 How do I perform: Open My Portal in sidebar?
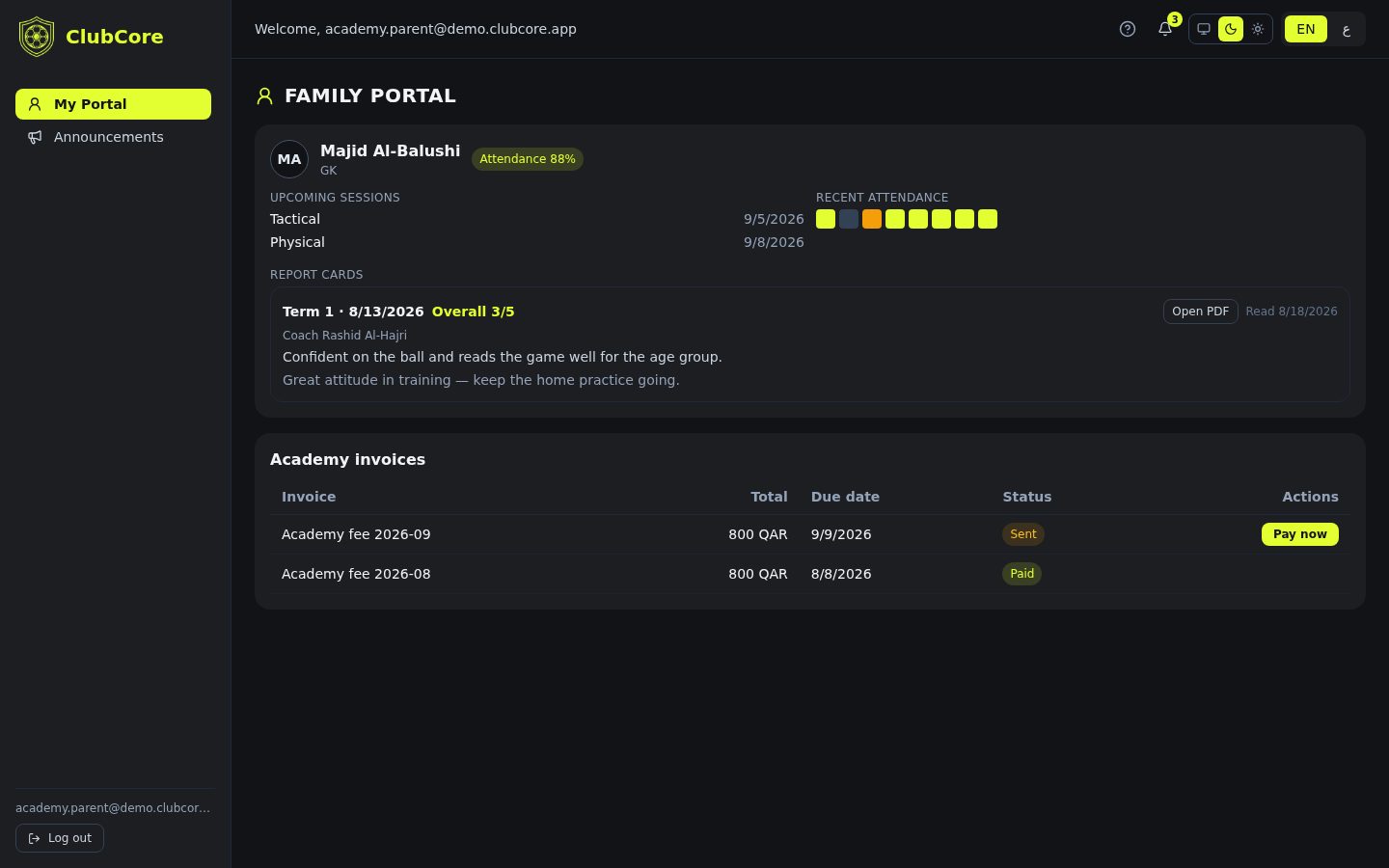pos(113,104)
